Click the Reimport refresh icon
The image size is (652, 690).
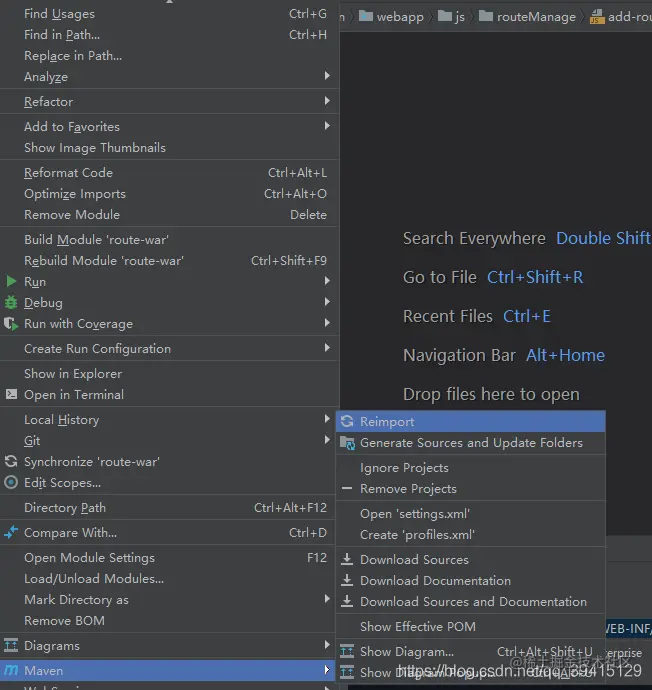tap(347, 421)
